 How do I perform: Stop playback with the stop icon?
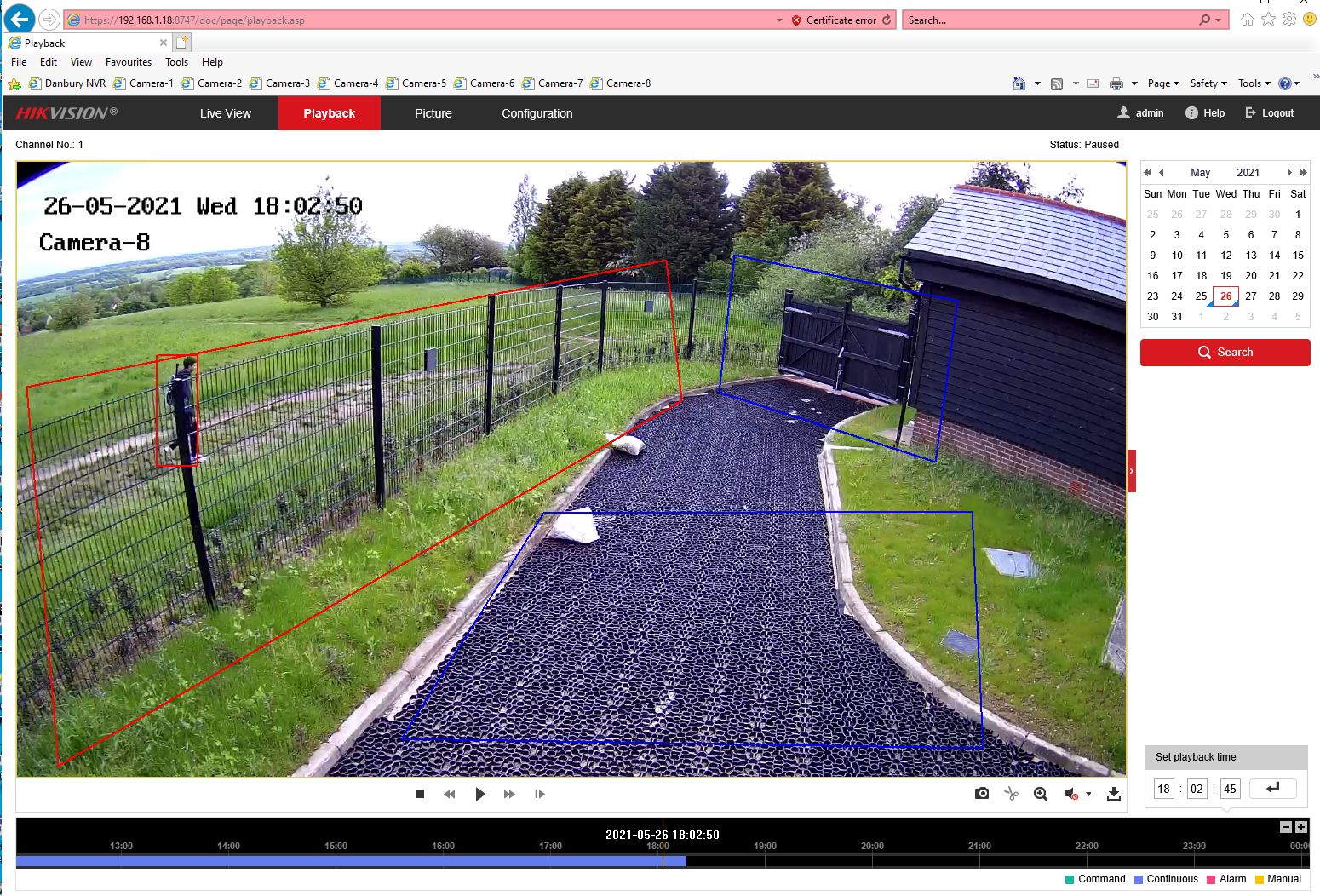click(x=419, y=793)
